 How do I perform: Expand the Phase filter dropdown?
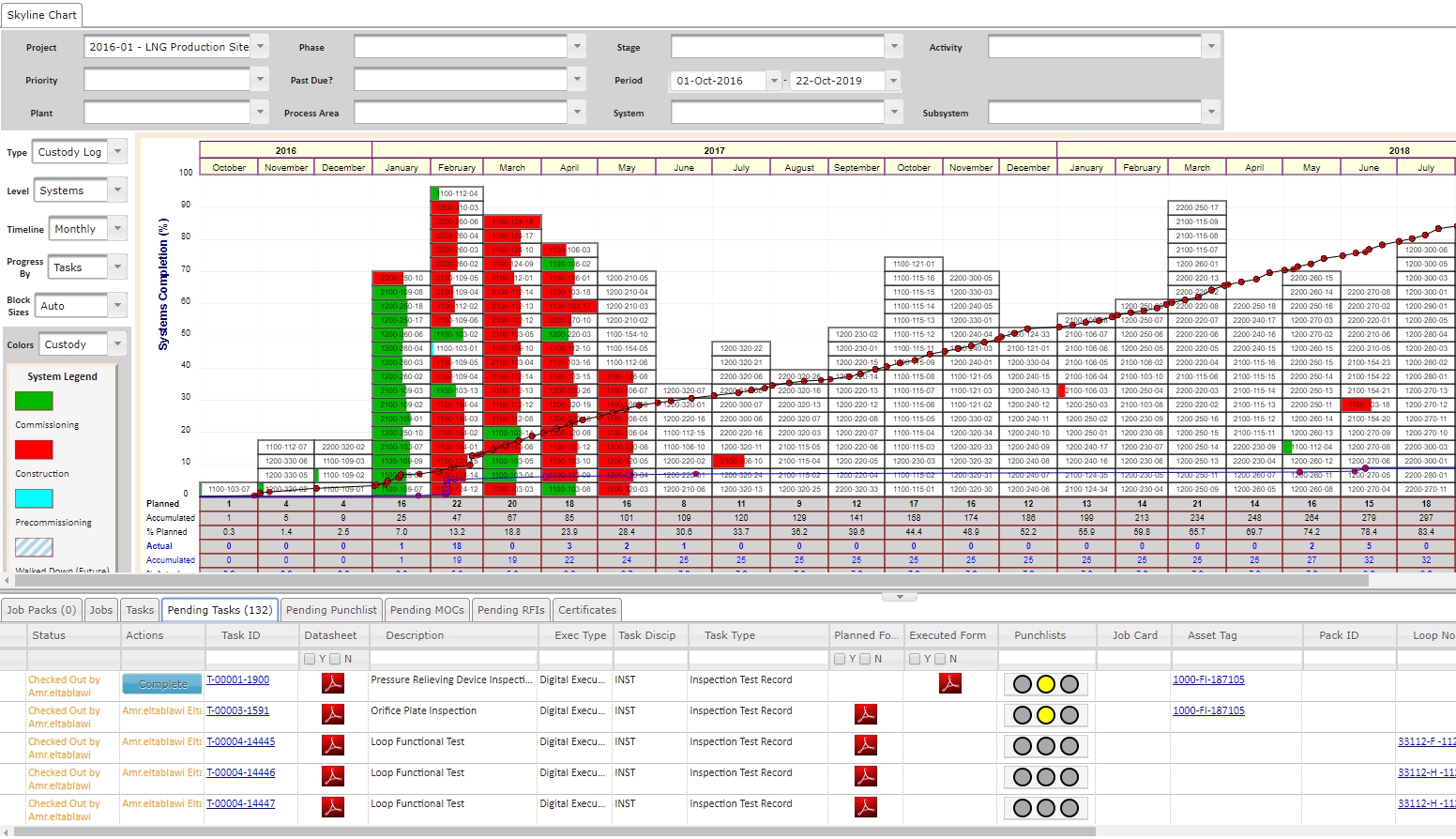[578, 46]
